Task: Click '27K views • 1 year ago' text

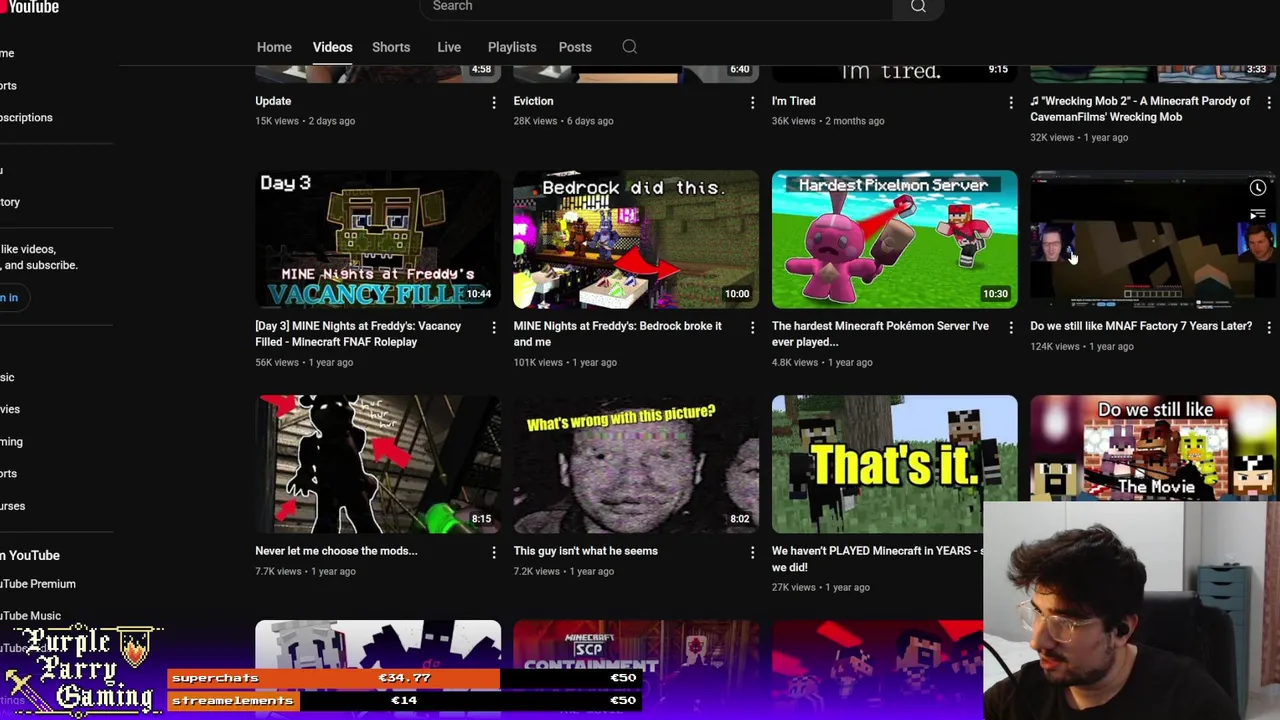Action: (x=821, y=587)
